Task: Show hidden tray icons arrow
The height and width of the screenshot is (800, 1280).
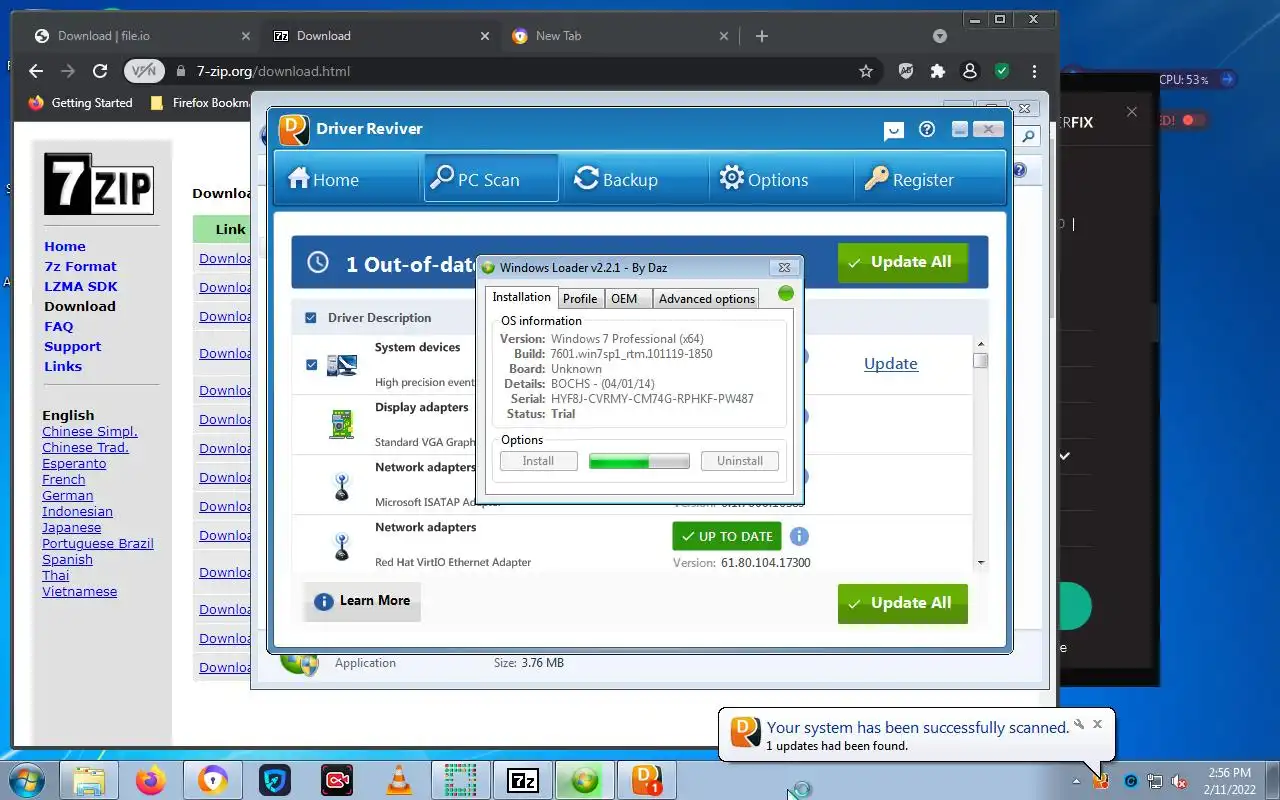Action: click(x=1077, y=781)
